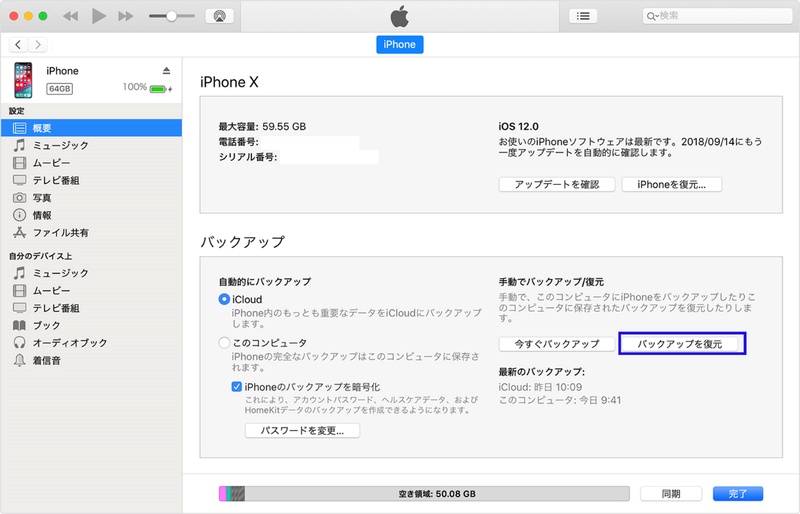Click the rewind playback button
This screenshot has width=800, height=514.
coord(70,16)
